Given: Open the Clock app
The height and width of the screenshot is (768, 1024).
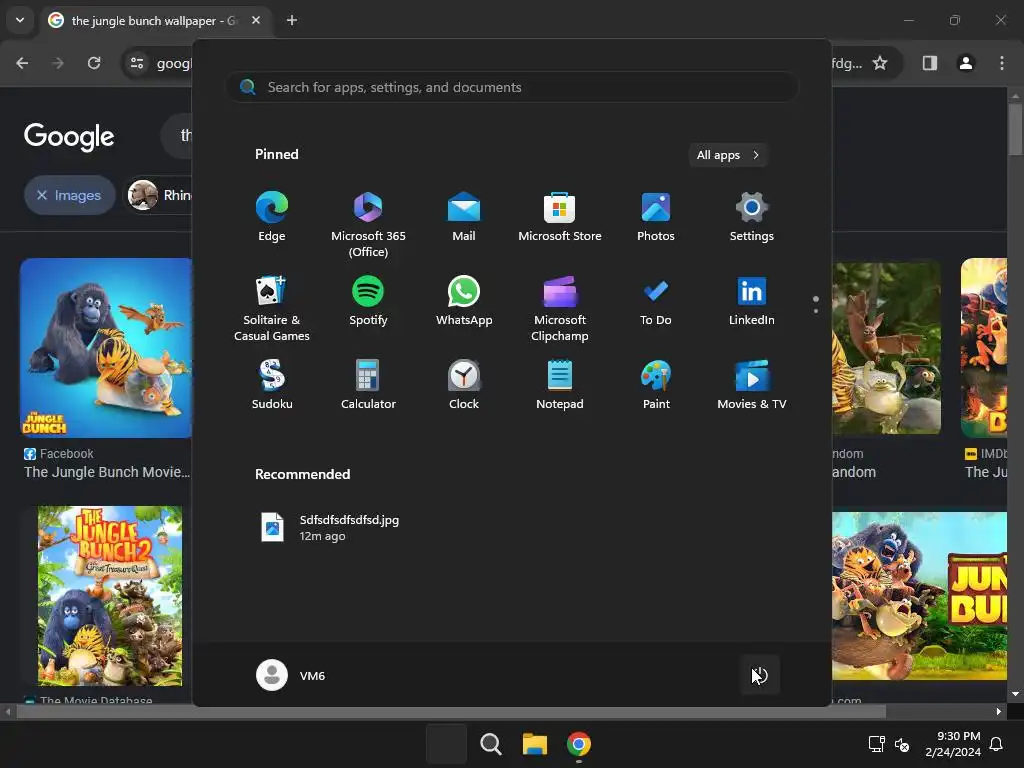Looking at the screenshot, I should pos(464,385).
